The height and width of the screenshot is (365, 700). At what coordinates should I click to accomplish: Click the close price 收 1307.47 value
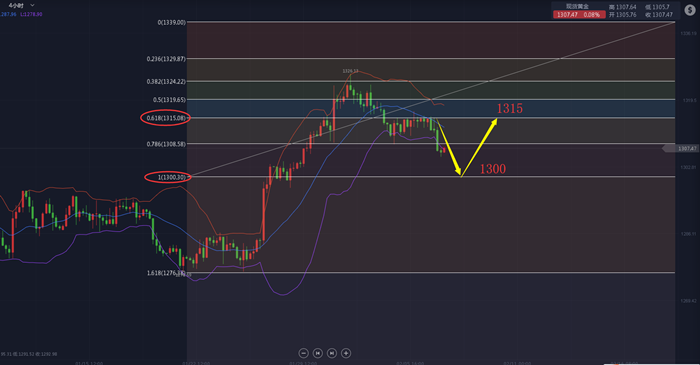point(658,15)
